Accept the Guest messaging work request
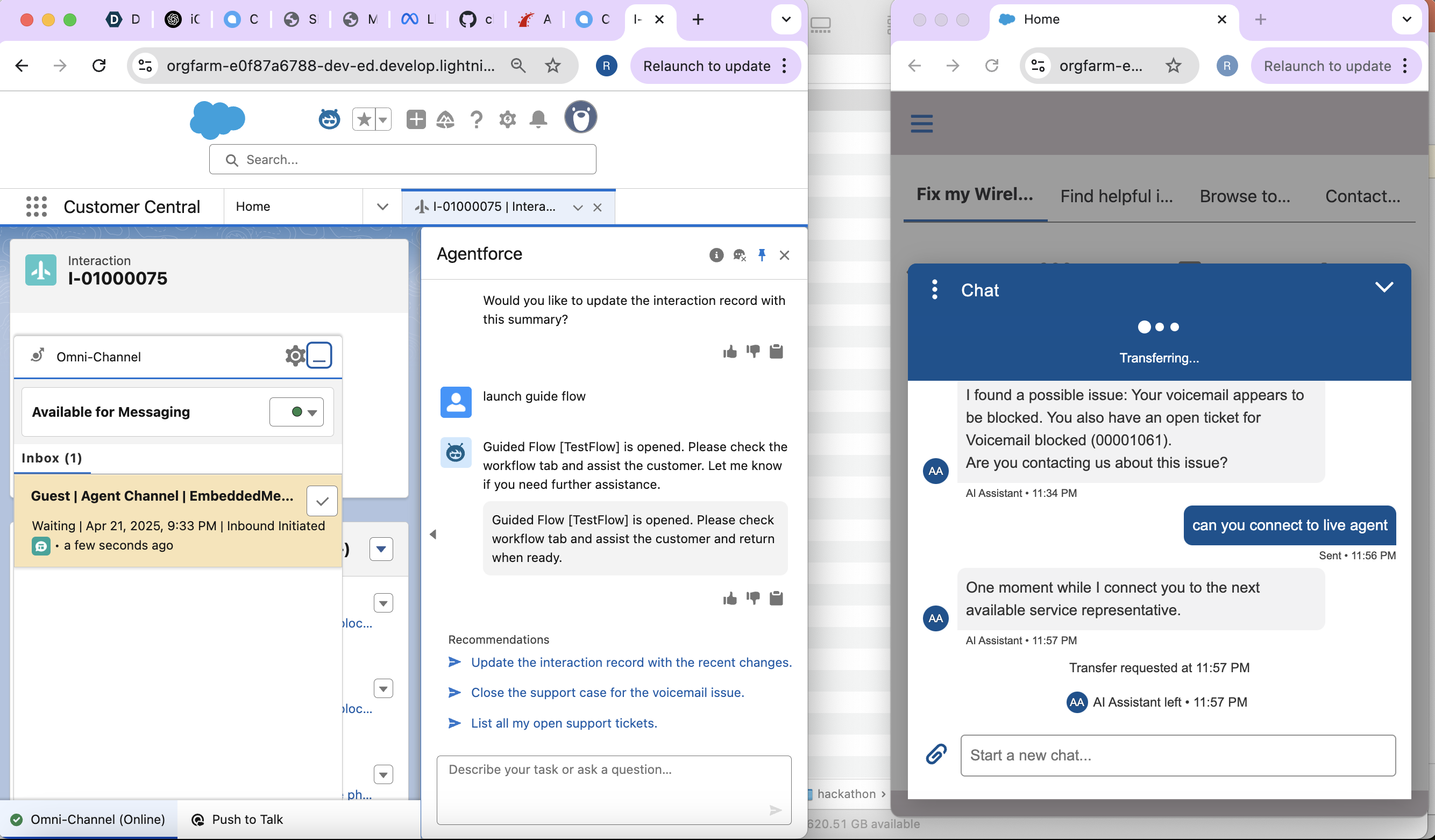The image size is (1435, 840). coord(322,501)
